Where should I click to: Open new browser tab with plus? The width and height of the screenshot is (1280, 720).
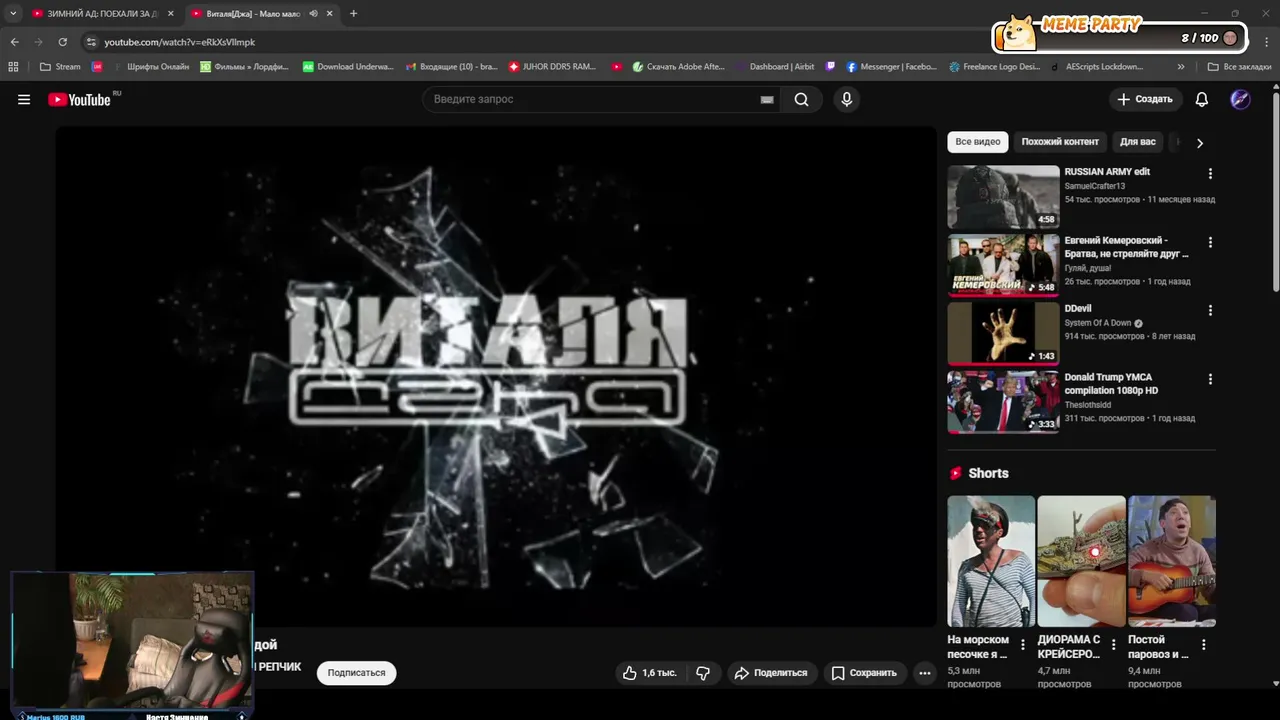(x=353, y=14)
